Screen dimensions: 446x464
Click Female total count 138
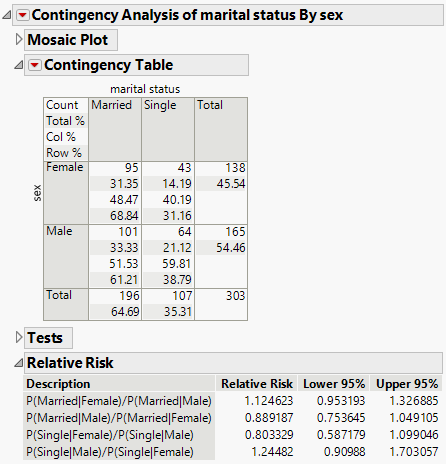[235, 168]
